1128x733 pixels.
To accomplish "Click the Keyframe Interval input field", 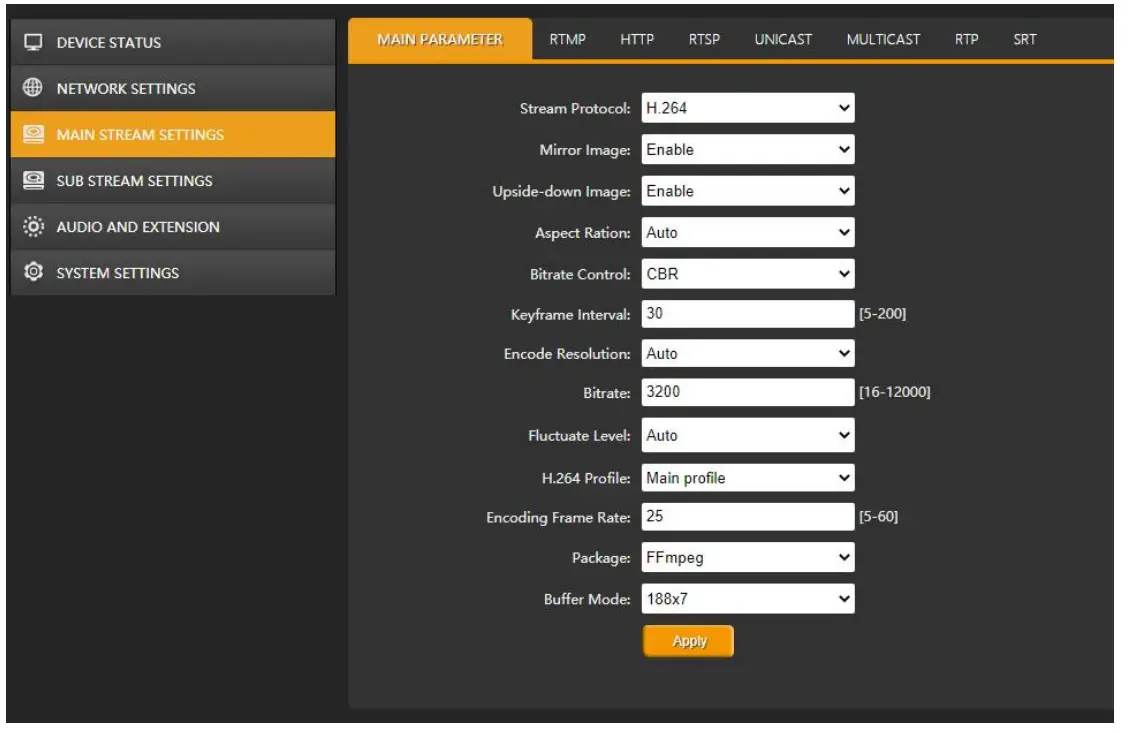I will [748, 314].
